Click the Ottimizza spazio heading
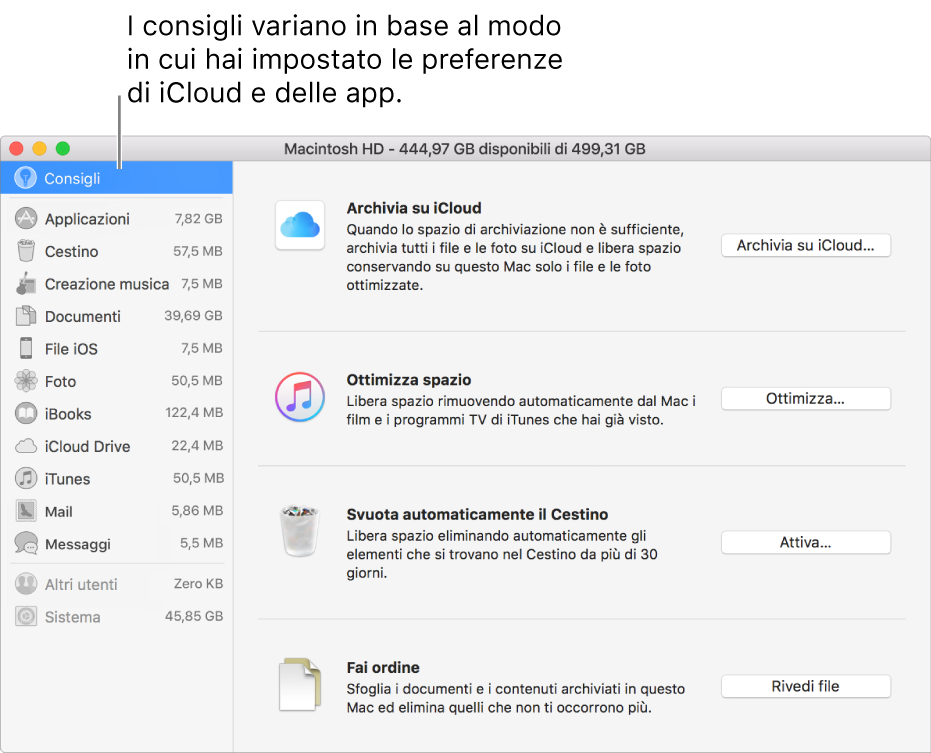Screen dimensions: 931x753 (409, 379)
